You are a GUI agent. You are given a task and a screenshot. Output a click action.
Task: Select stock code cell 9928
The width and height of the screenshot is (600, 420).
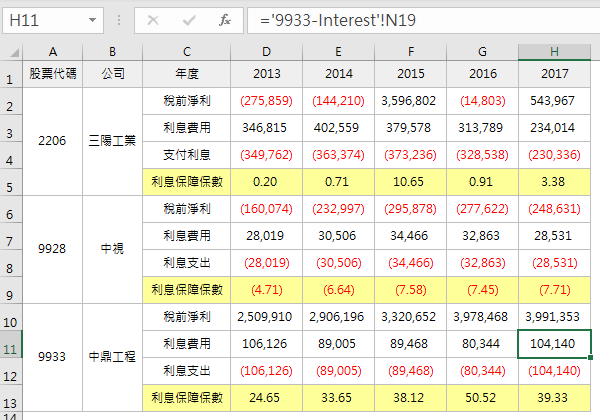point(53,249)
